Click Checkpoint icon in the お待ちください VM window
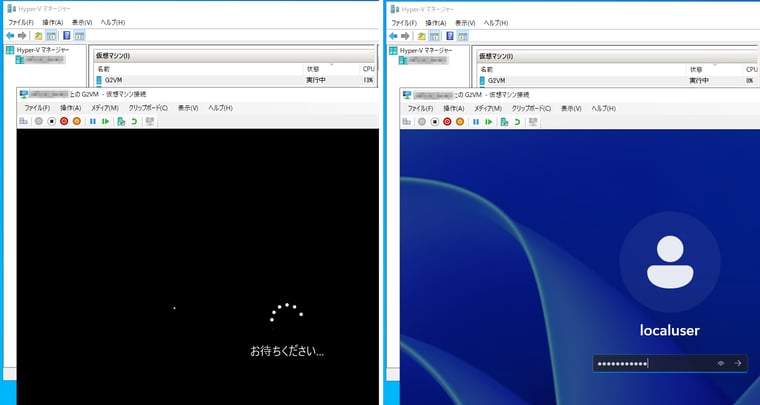The width and height of the screenshot is (760, 405). coord(121,122)
